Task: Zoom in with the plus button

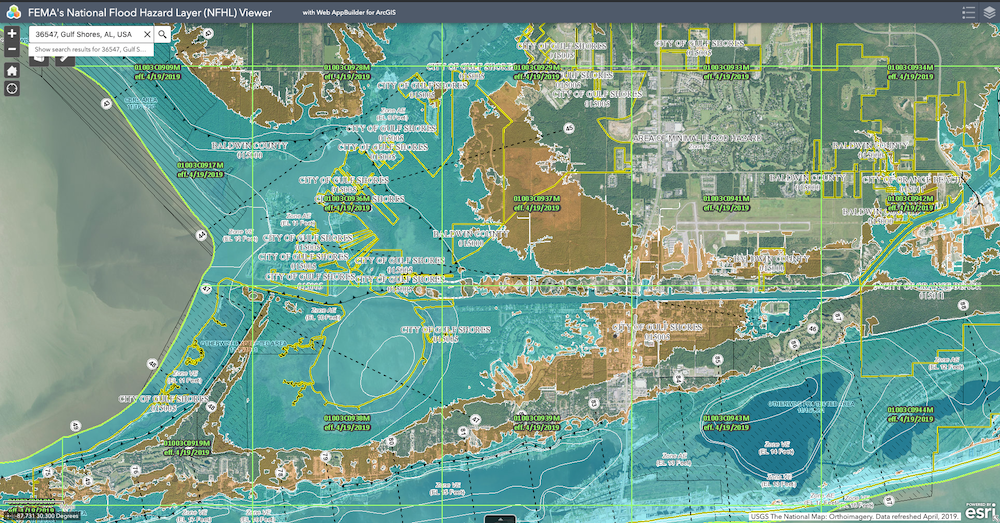Action: pyautogui.click(x=11, y=34)
